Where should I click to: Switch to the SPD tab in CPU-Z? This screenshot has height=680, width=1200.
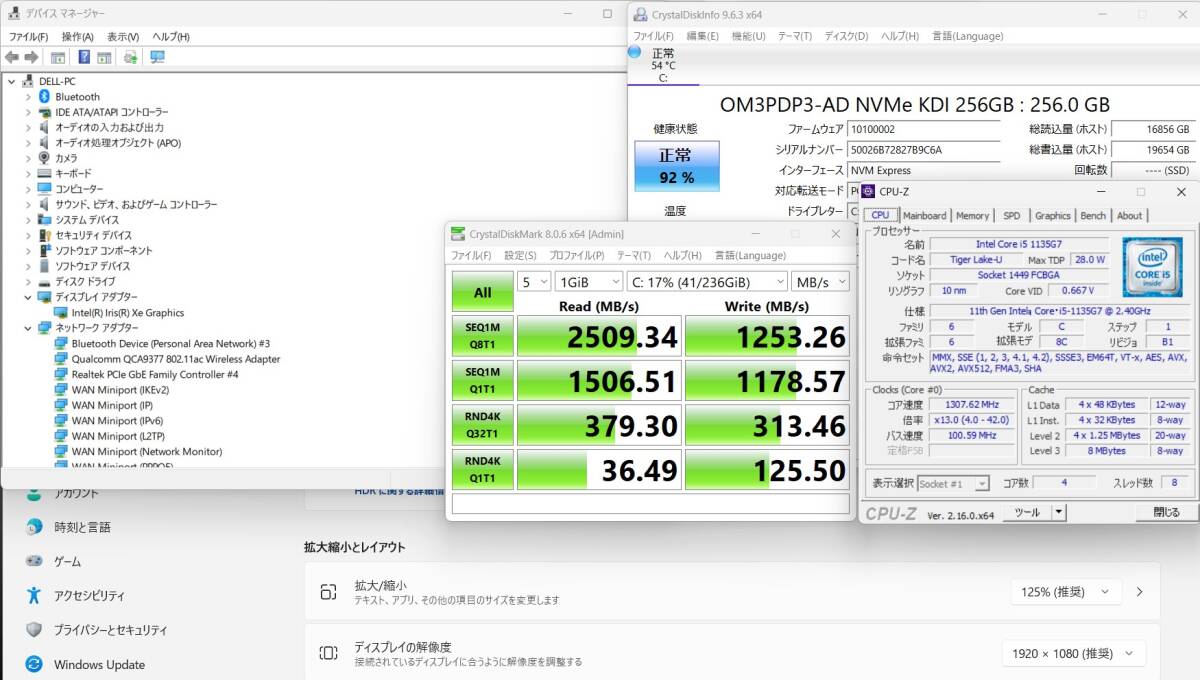tap(1012, 215)
